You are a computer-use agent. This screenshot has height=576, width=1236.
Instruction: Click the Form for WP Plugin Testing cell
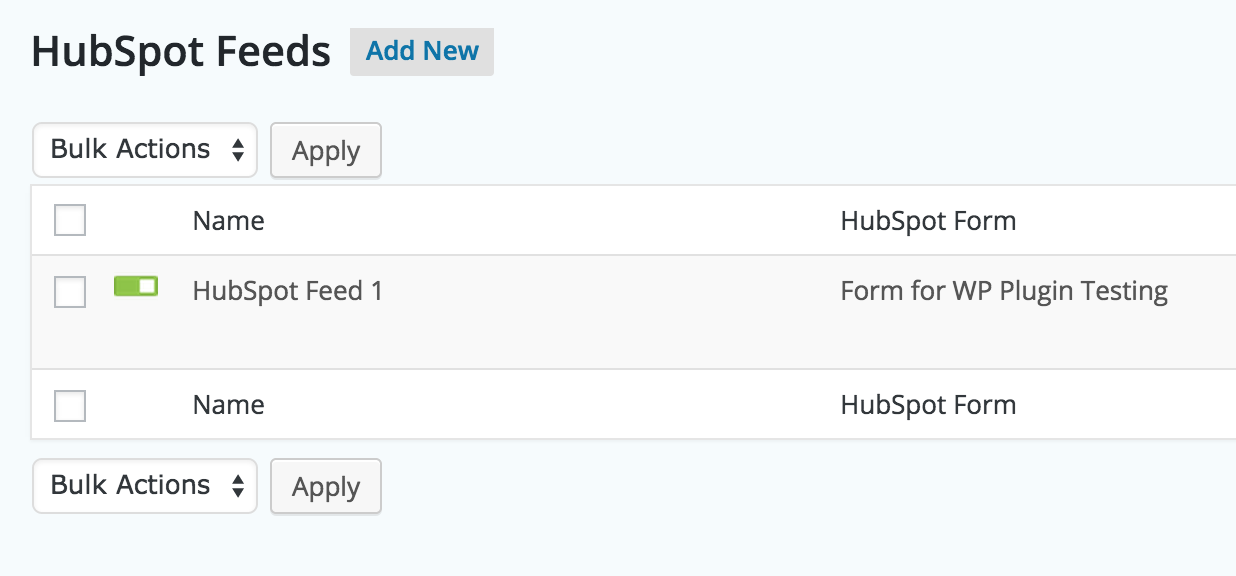(1004, 291)
